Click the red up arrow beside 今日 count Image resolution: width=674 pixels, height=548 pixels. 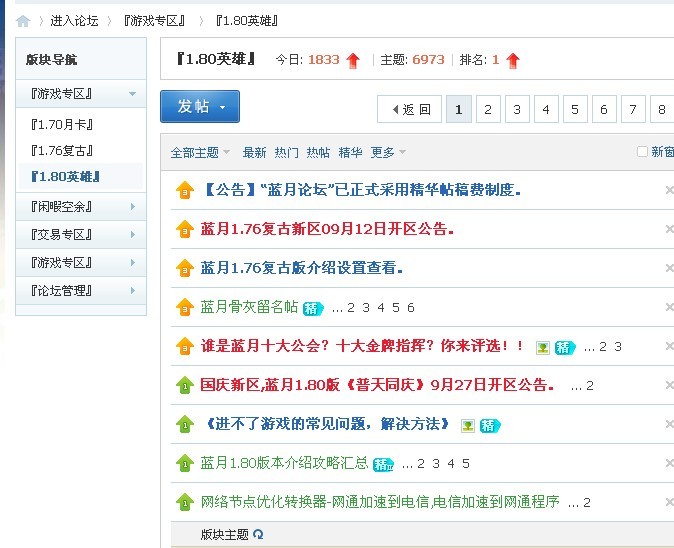[x=353, y=60]
